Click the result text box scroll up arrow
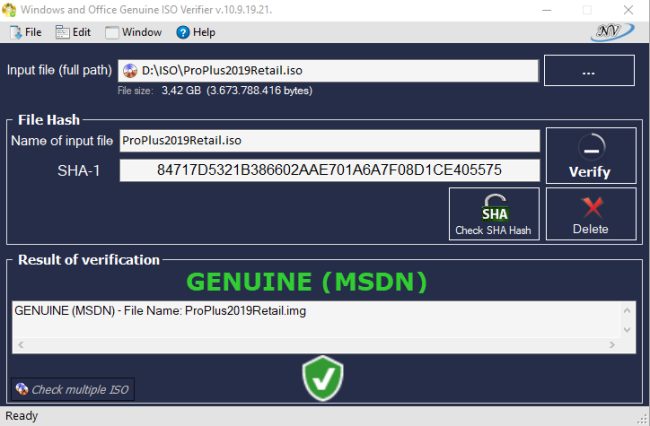Screen dimensions: 650x426 [x=627, y=310]
